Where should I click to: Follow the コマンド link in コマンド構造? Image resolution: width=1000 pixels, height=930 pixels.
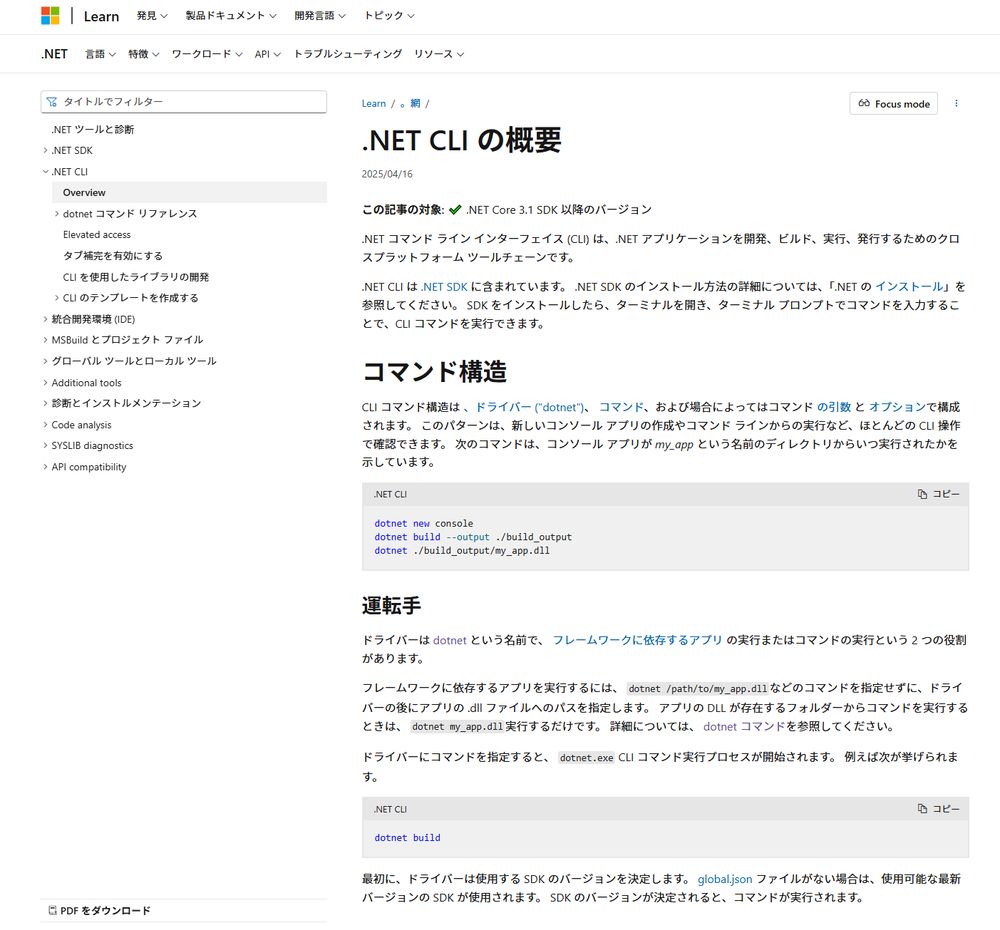tap(621, 407)
